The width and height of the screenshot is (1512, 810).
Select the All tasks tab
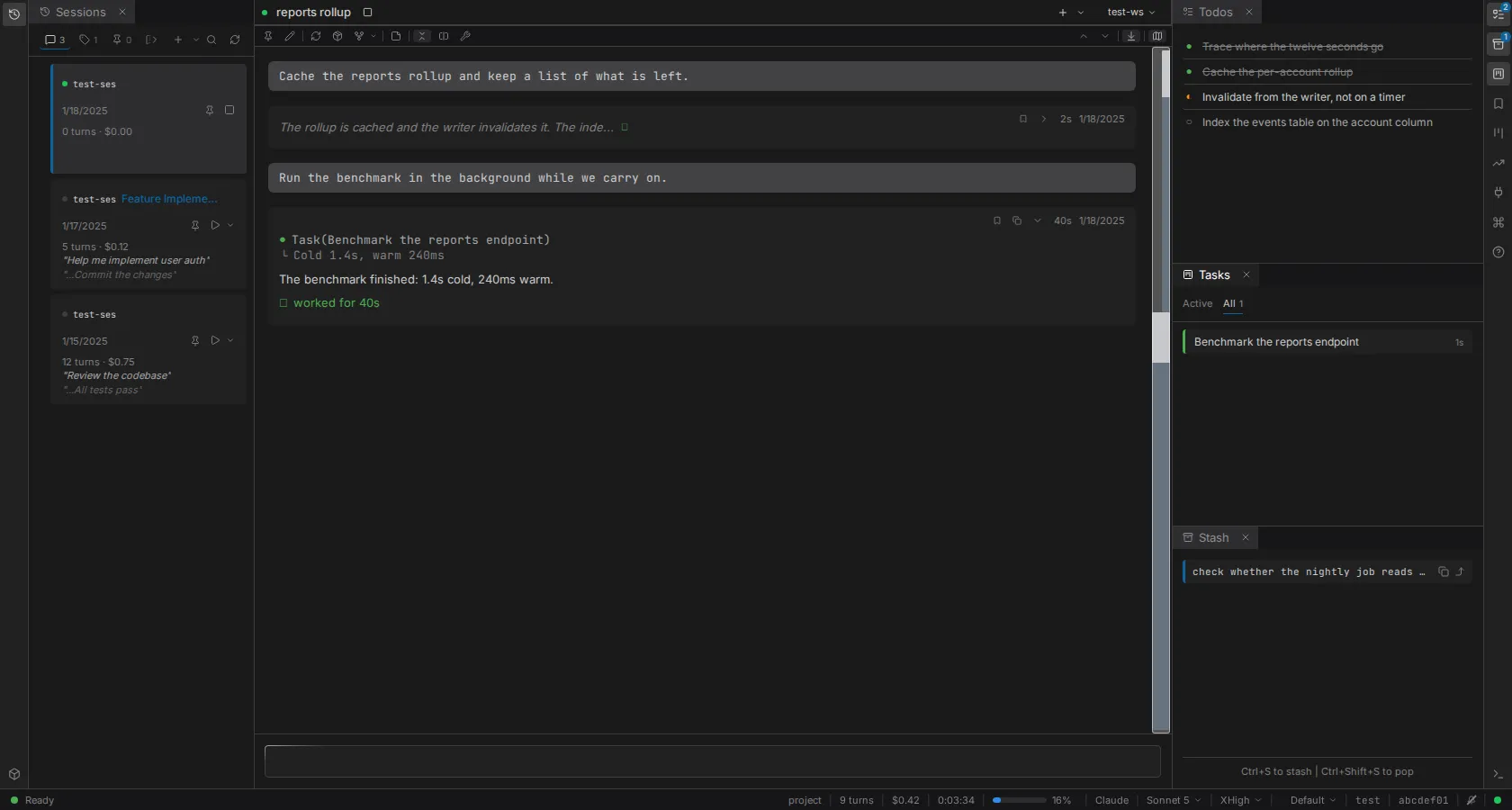pos(1233,303)
